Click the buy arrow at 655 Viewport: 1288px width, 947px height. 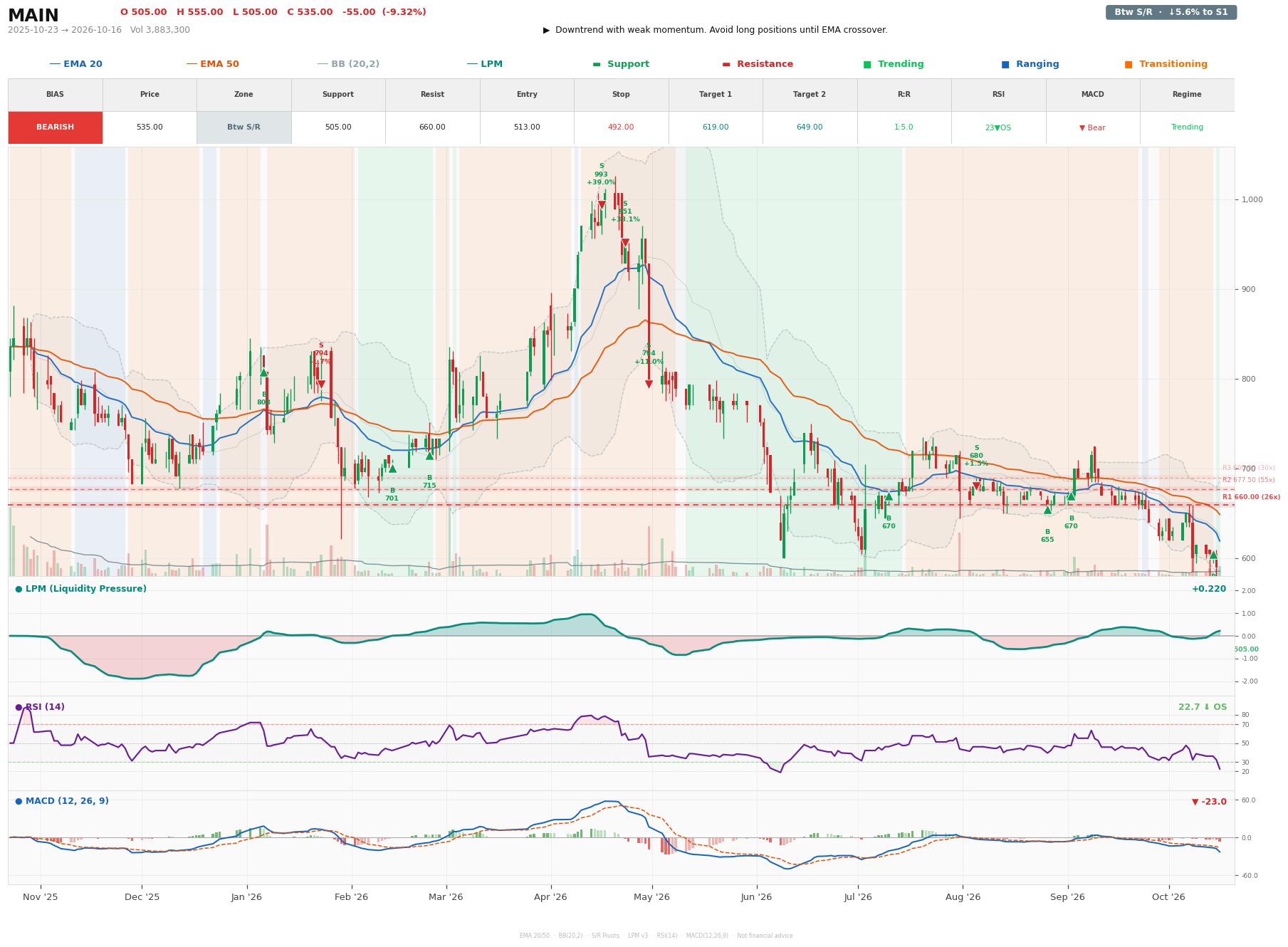click(1047, 510)
